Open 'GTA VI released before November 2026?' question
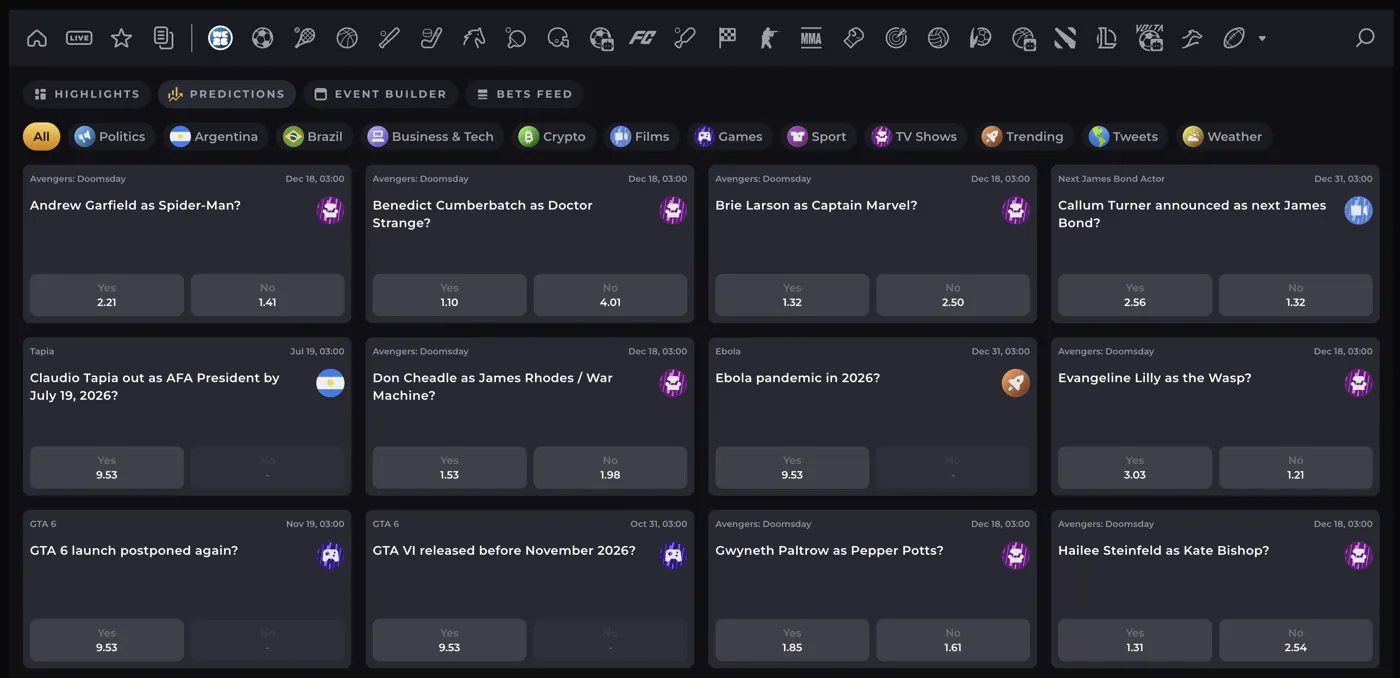Viewport: 1400px width, 678px height. (x=504, y=551)
